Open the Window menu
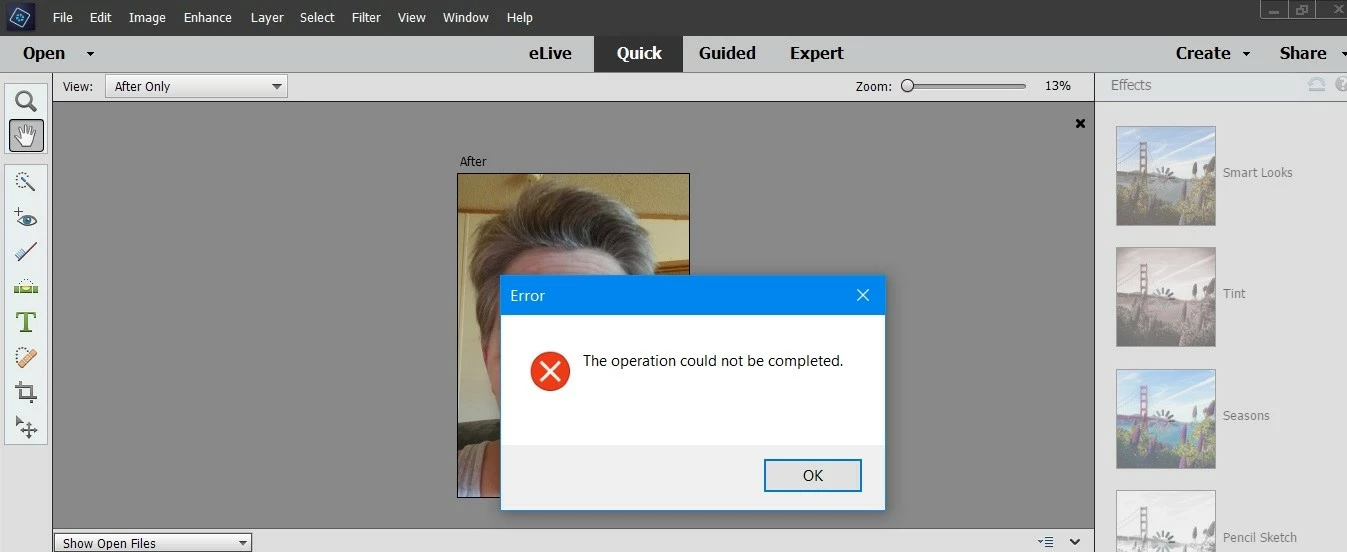 466,17
